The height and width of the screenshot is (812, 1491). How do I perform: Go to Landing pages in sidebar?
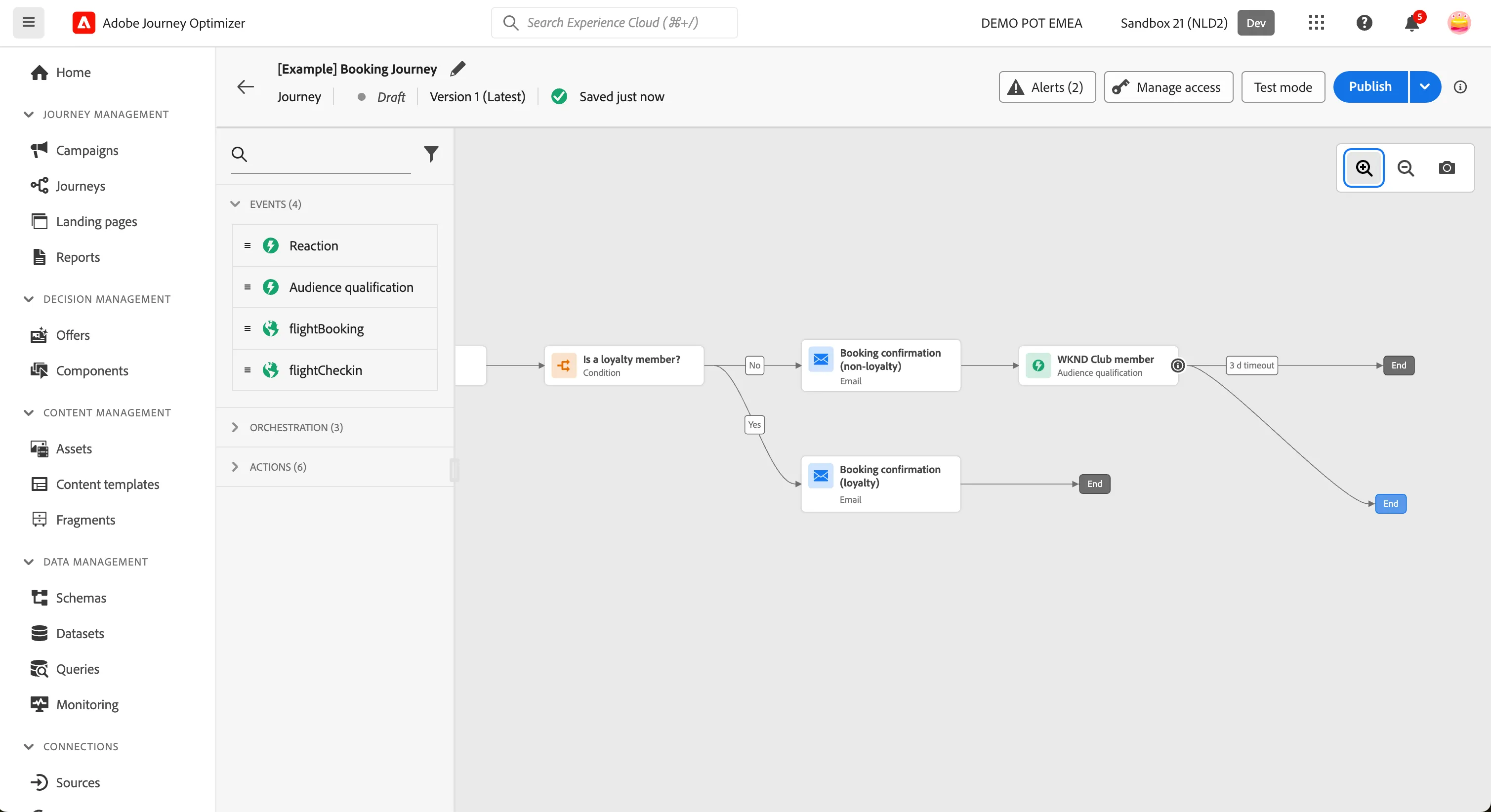pos(84,222)
